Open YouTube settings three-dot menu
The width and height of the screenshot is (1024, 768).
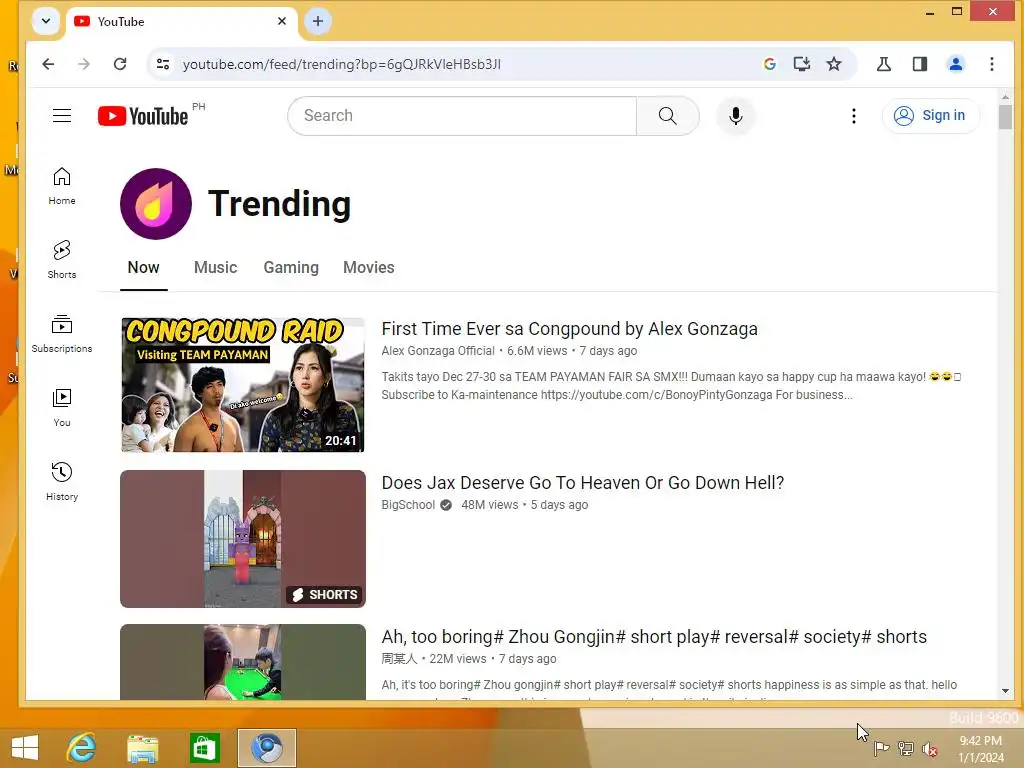pos(854,116)
